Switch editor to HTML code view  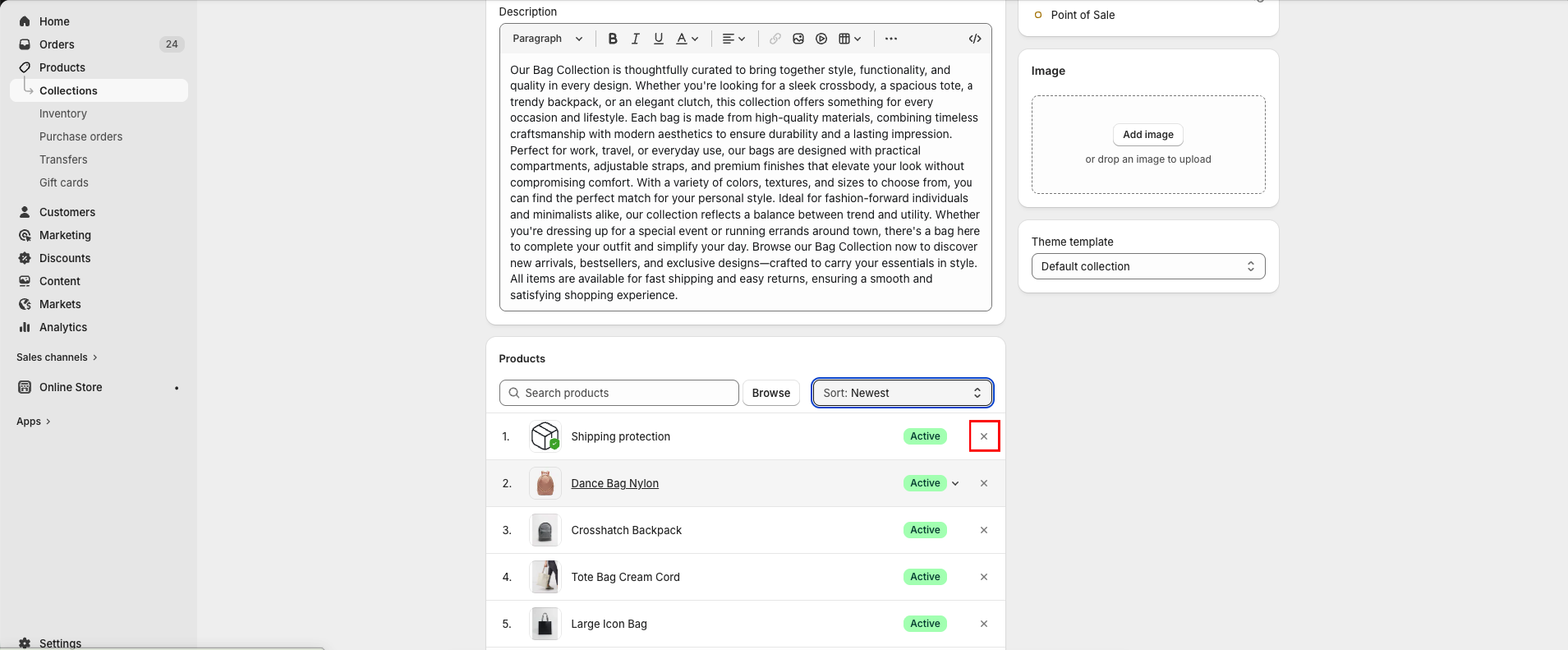975,39
